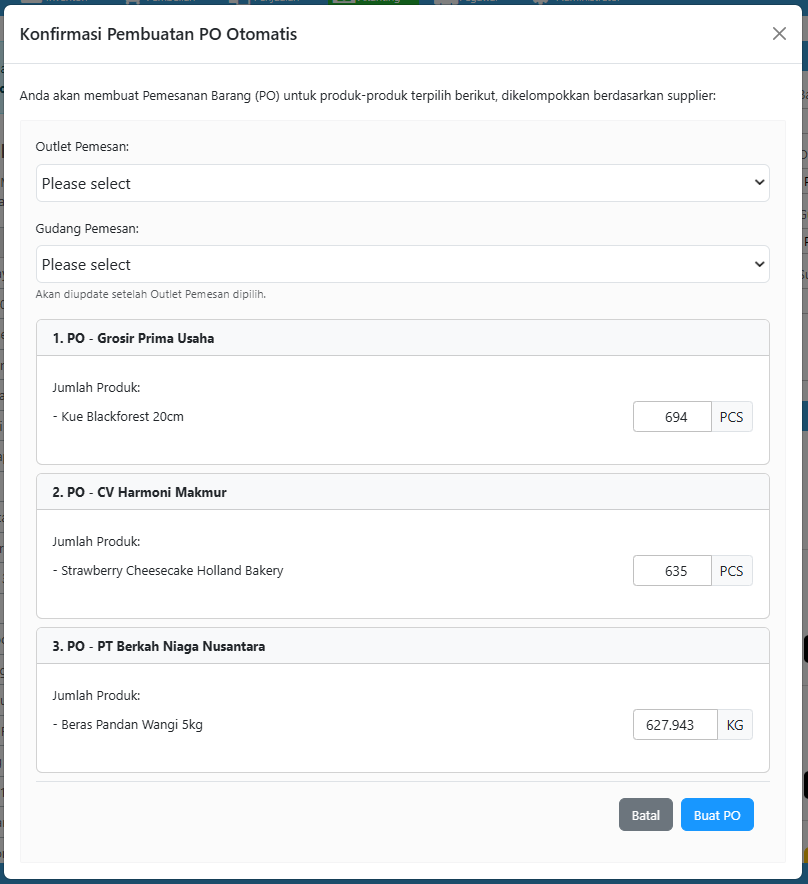Click the KG unit label for Beras Pandan
808x884 pixels.
click(735, 725)
